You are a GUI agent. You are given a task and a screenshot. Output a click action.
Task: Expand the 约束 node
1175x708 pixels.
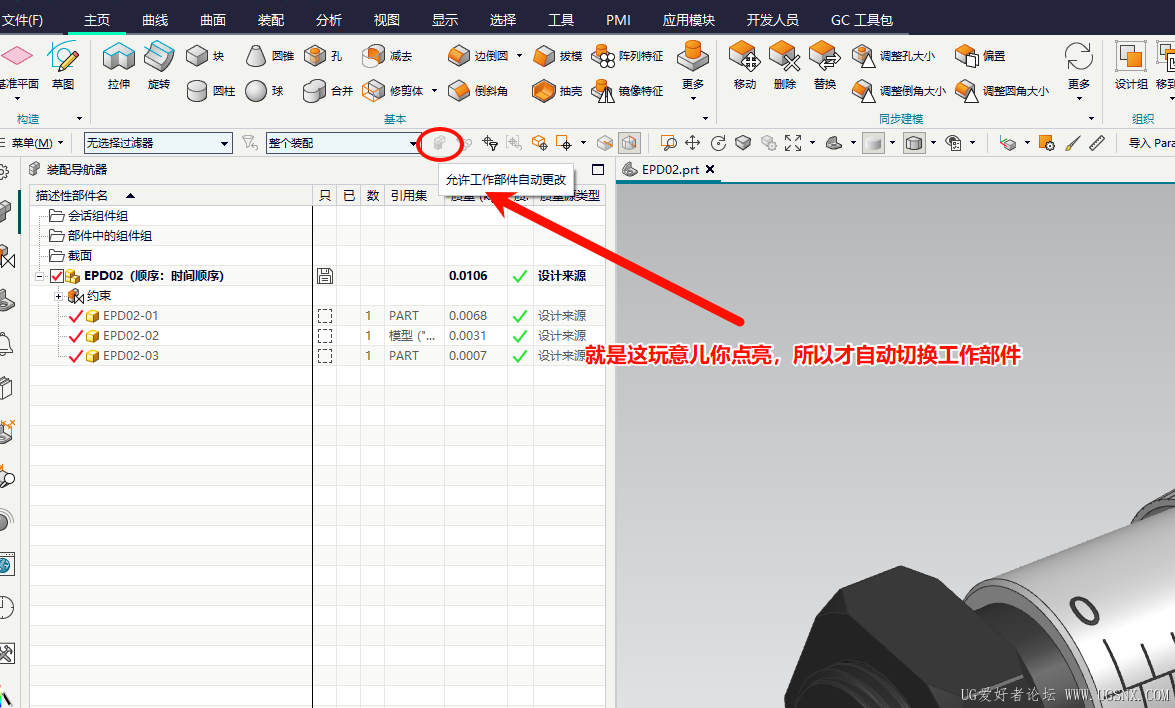(58, 296)
